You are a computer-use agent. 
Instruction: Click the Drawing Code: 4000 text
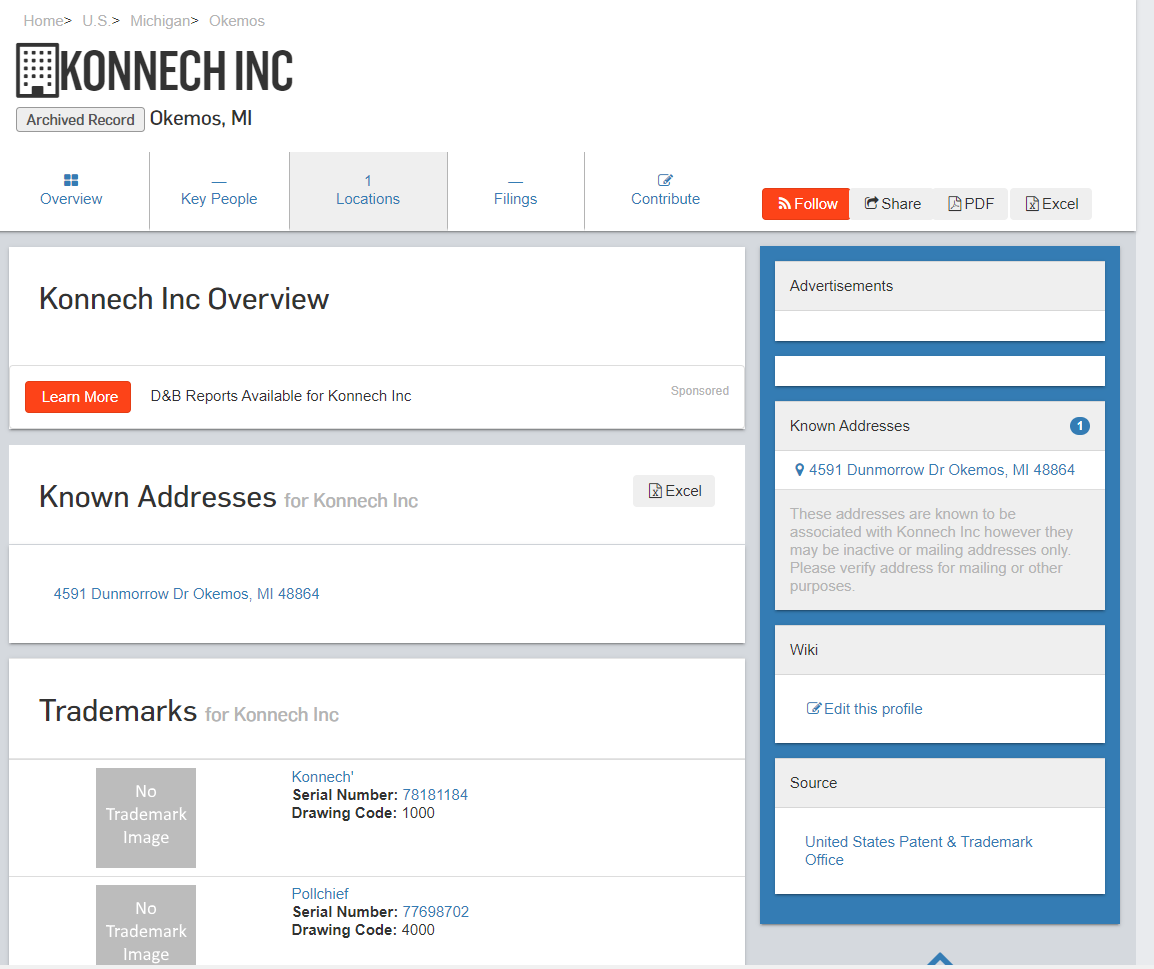point(364,930)
